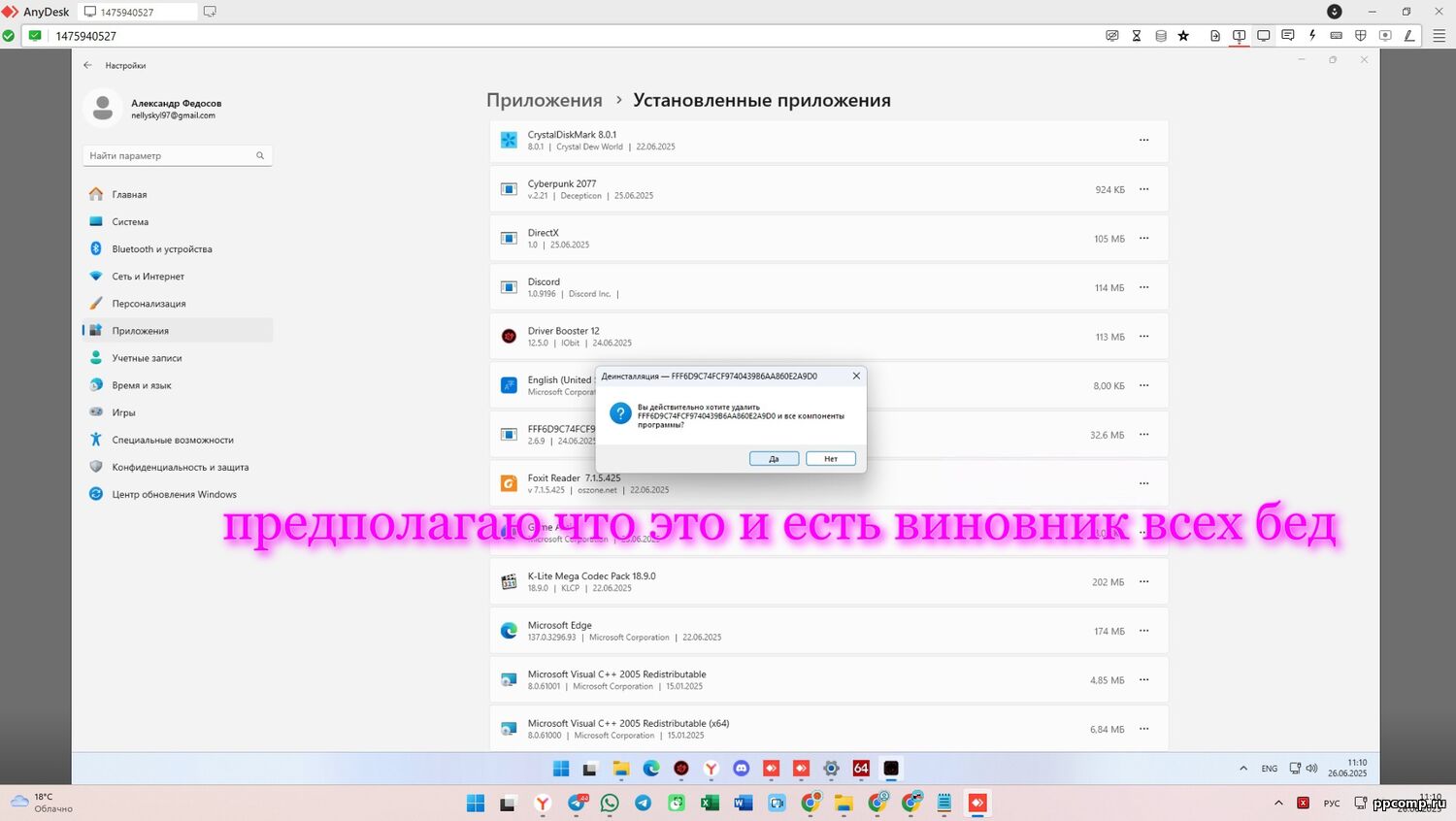Open Bluetooth и устройства section
The width and height of the screenshot is (1456, 821).
tap(178, 248)
